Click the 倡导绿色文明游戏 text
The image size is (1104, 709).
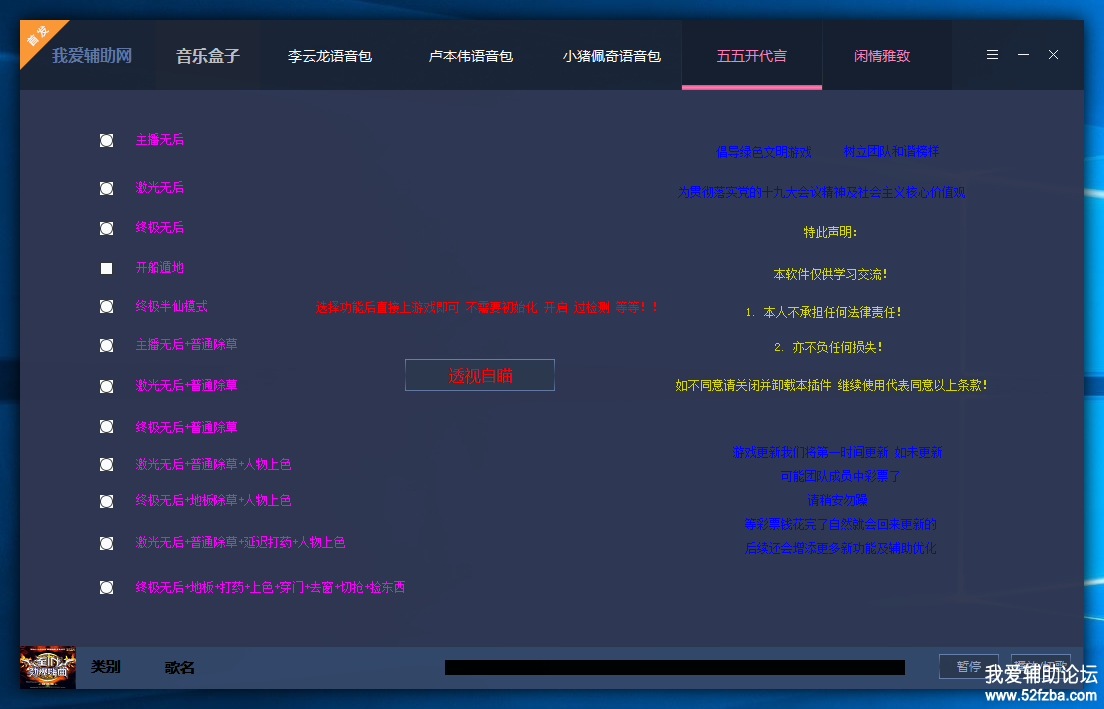(x=764, y=151)
